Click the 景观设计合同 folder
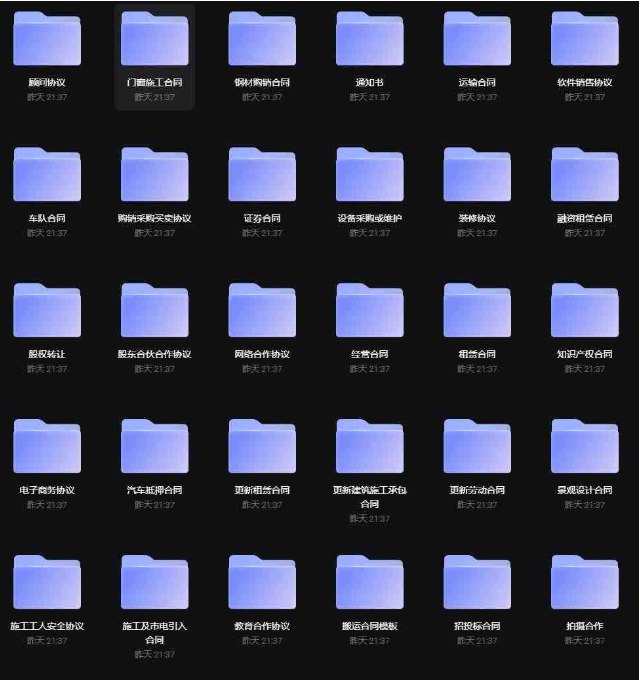640x680 pixels. point(585,448)
